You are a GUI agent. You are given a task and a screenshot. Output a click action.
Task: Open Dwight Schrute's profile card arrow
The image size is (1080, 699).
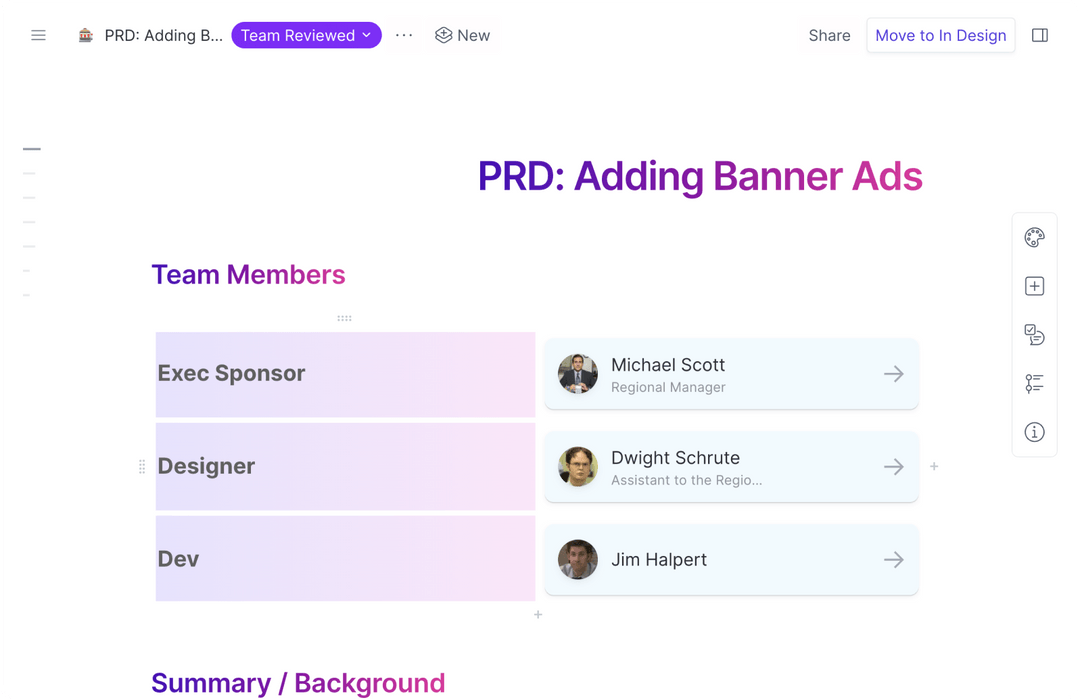[x=893, y=467]
